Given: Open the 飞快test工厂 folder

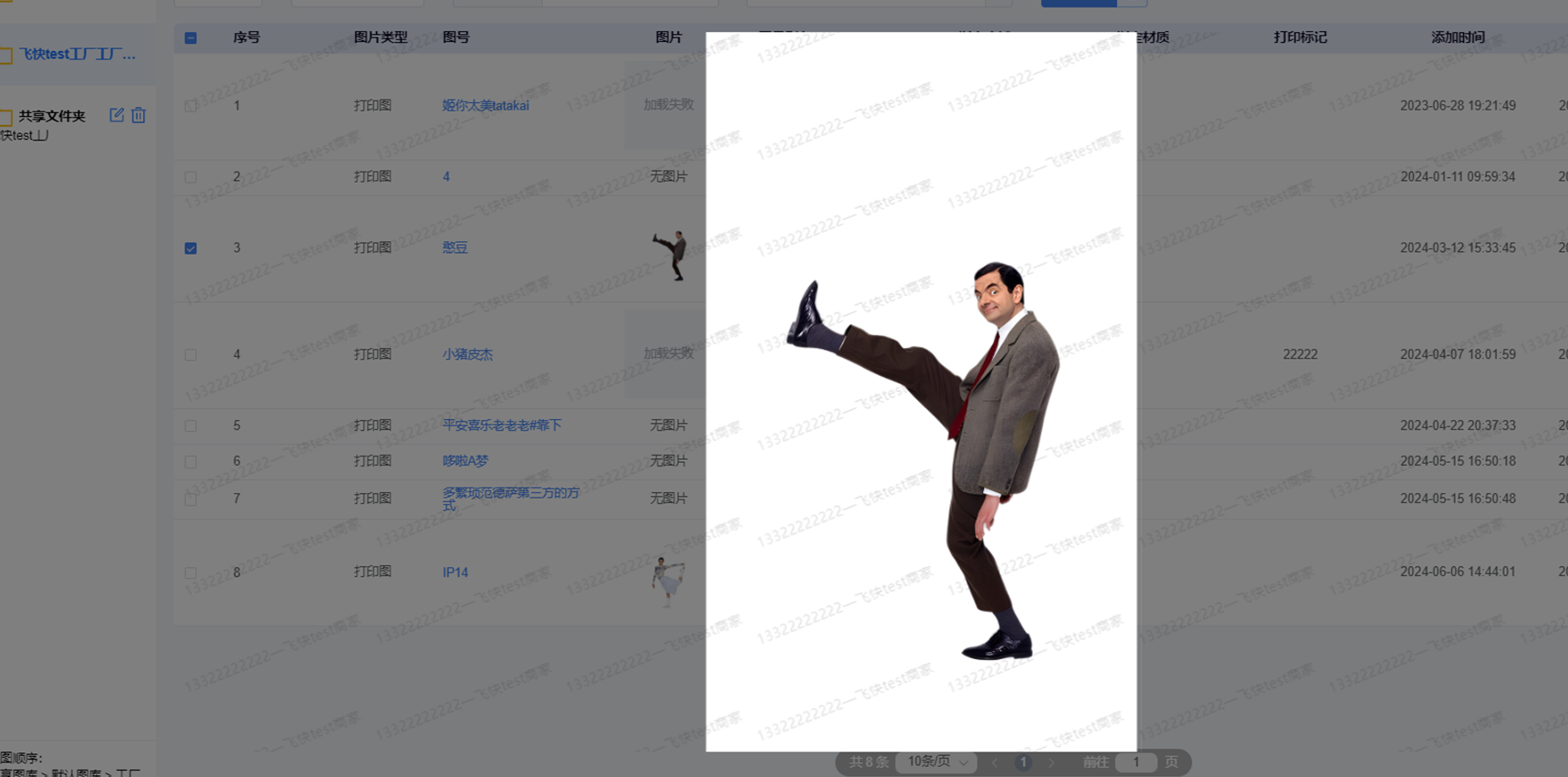Looking at the screenshot, I should (77, 55).
